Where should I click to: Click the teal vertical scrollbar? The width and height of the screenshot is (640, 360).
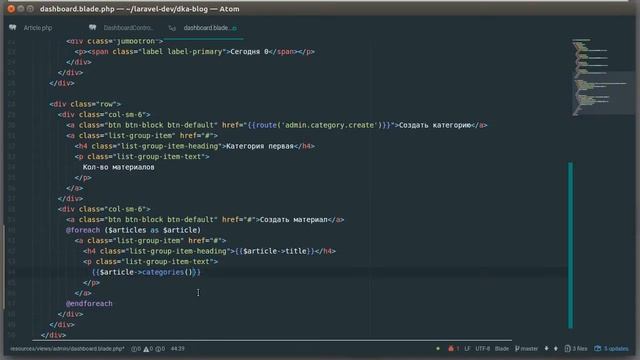(x=570, y=245)
